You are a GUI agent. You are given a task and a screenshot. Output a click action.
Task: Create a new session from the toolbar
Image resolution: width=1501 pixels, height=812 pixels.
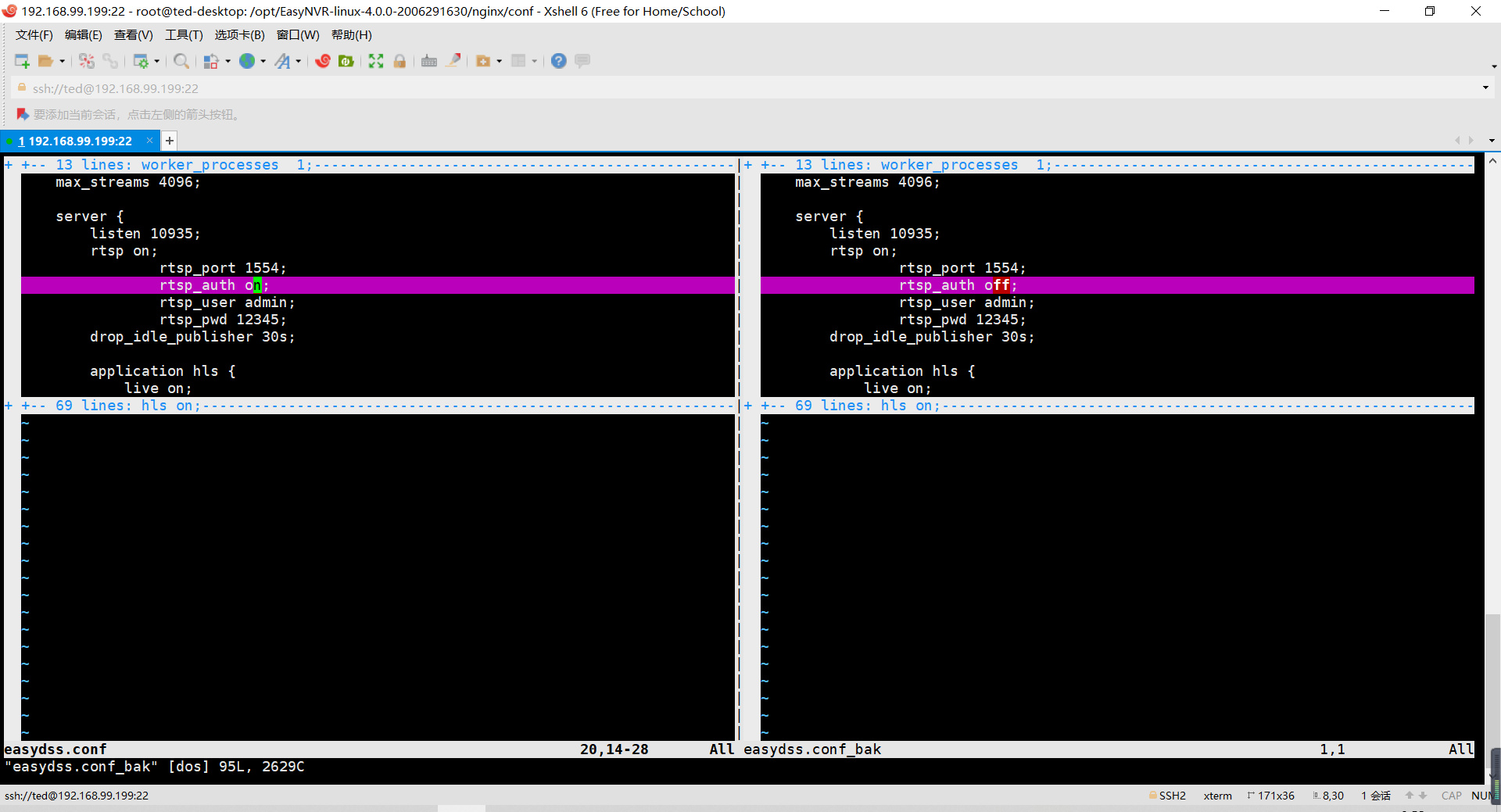click(x=22, y=61)
